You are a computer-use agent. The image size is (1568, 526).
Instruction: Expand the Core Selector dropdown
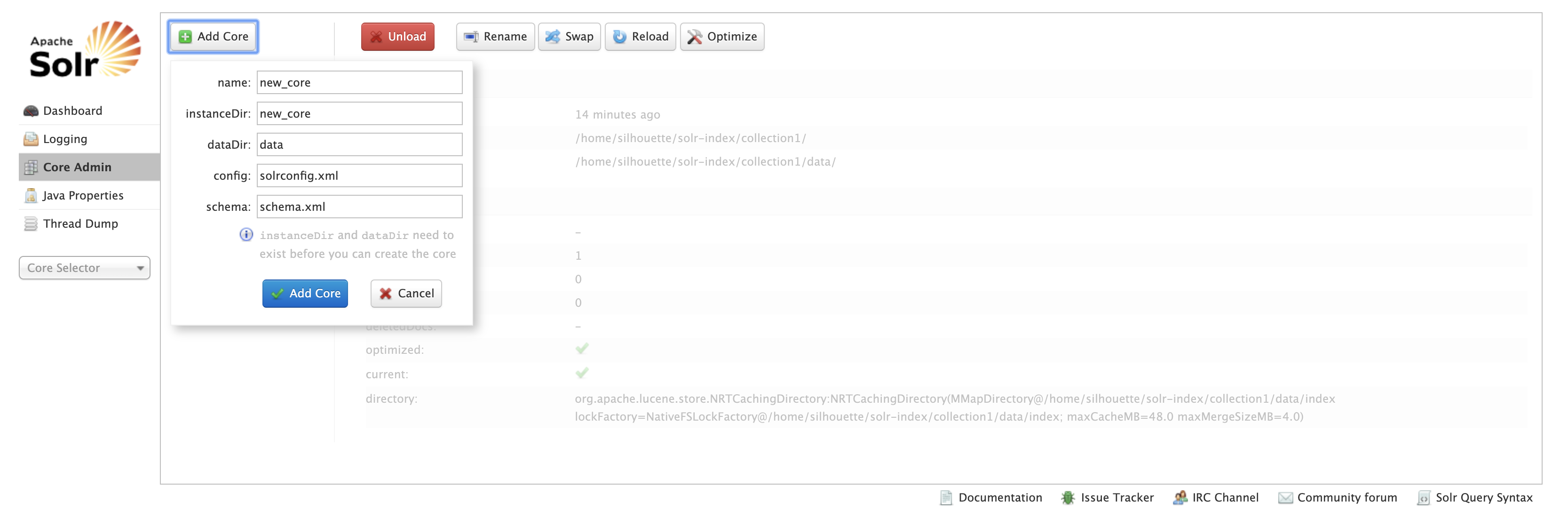point(85,268)
